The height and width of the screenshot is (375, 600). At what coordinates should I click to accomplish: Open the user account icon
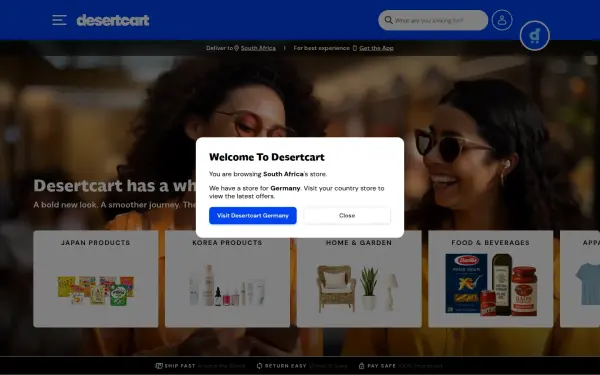pos(502,20)
